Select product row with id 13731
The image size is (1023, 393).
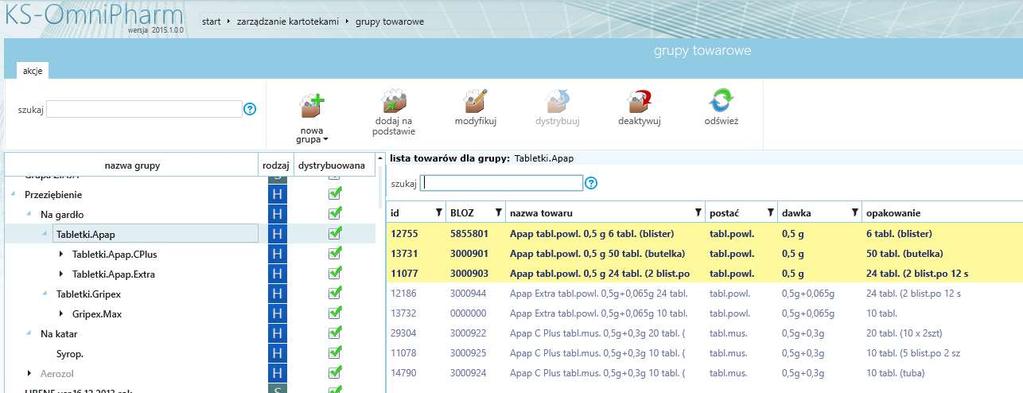[705, 253]
